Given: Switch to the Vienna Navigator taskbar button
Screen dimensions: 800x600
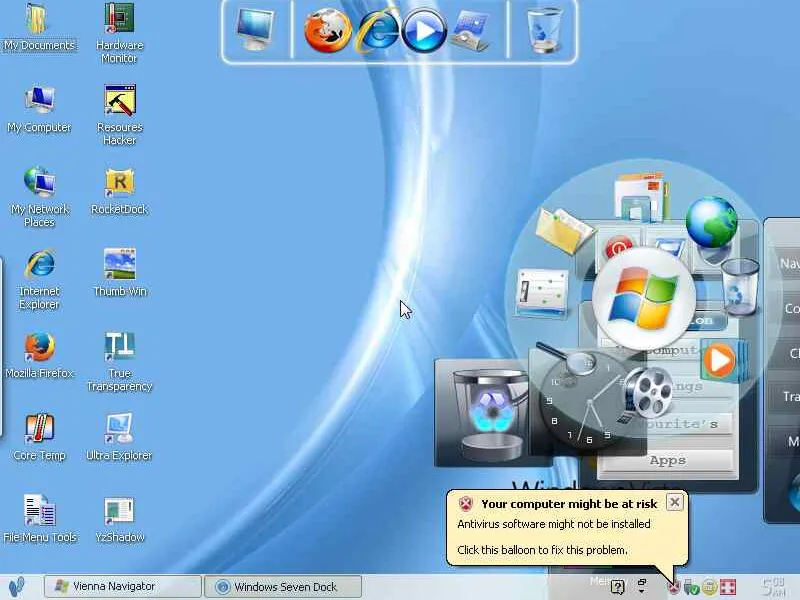Looking at the screenshot, I should click(122, 587).
